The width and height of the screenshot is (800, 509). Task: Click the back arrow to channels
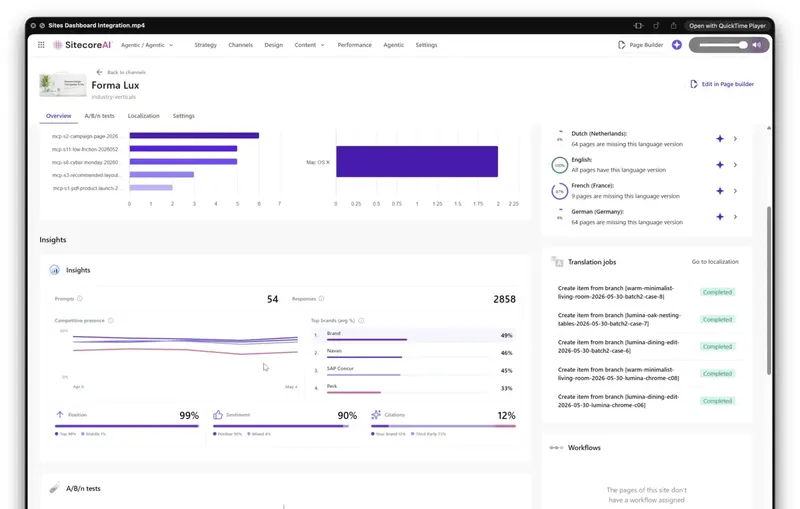pos(99,72)
